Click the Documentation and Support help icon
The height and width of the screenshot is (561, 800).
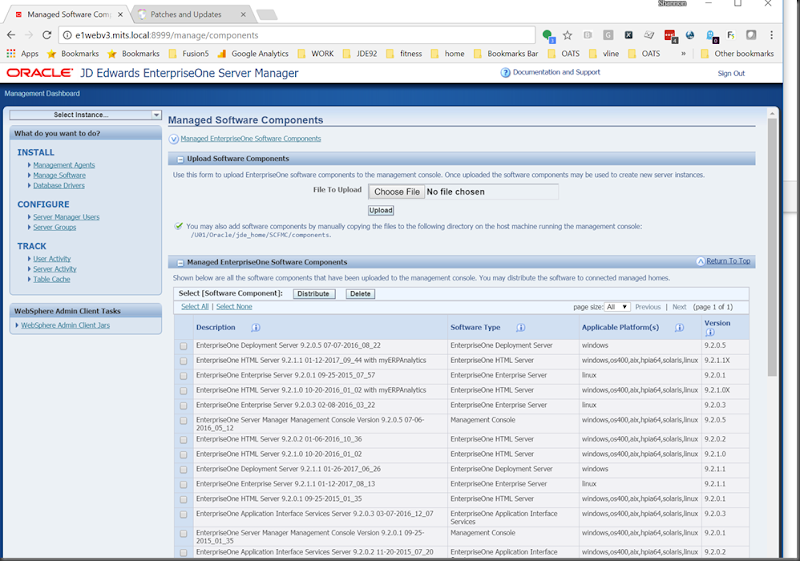click(505, 73)
